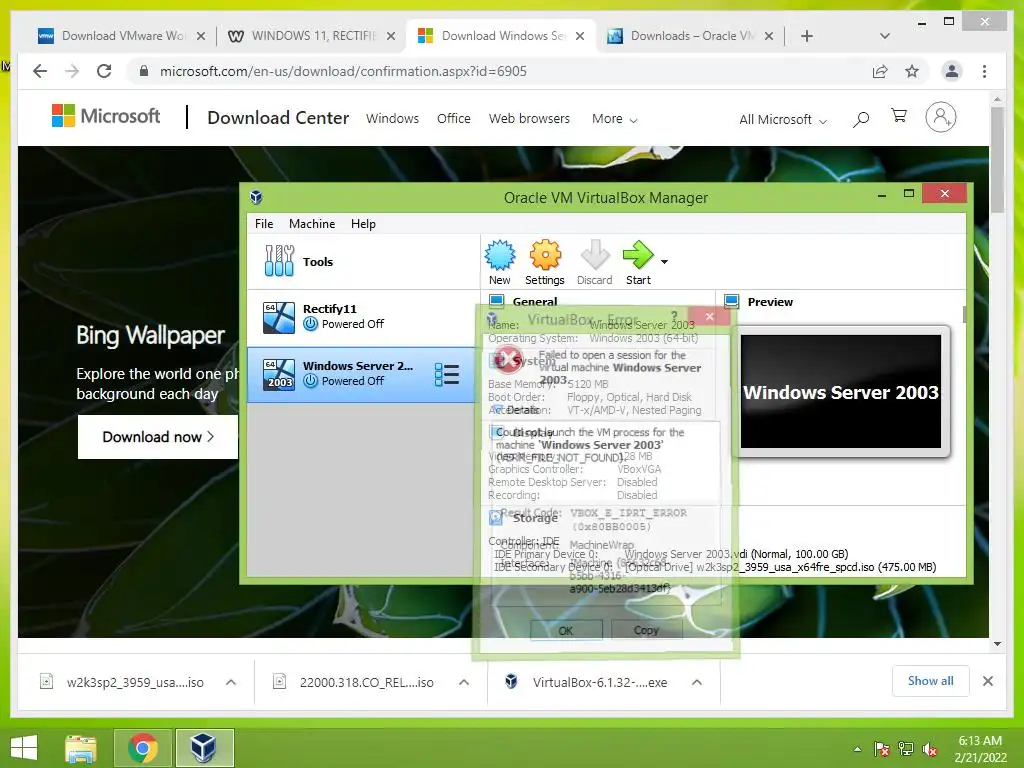Go back in Chrome
Viewport: 1024px width, 768px height.
coord(40,71)
